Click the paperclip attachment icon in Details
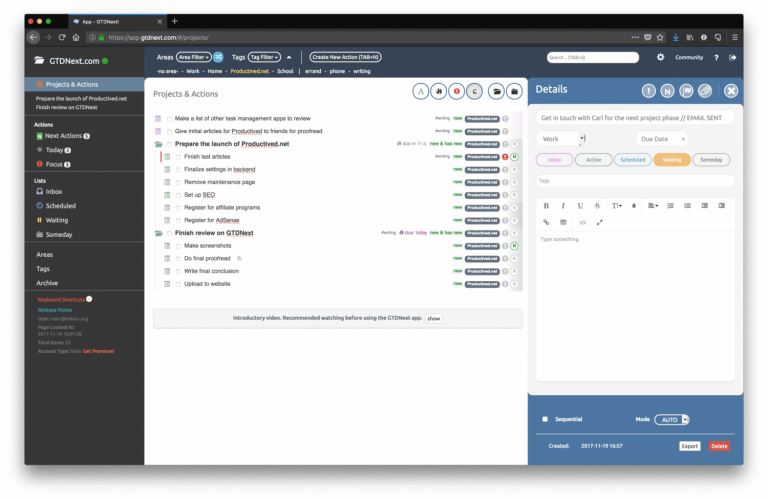This screenshot has width=768, height=500. 705,91
